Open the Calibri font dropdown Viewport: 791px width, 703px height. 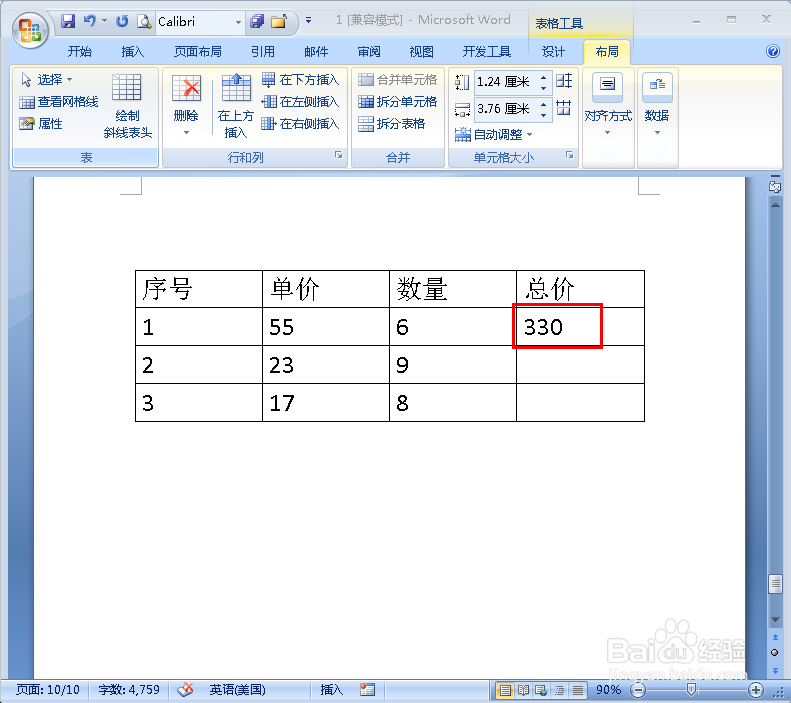click(238, 22)
